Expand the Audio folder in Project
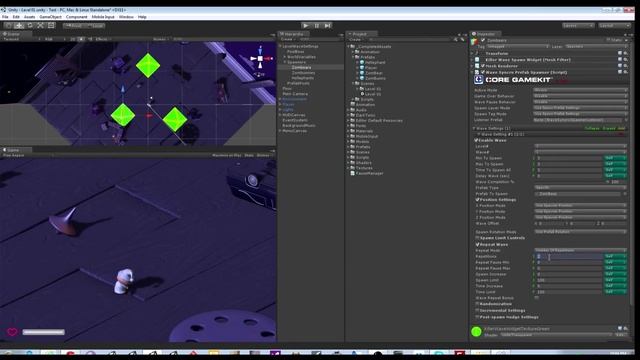640x360 pixels. (x=349, y=110)
